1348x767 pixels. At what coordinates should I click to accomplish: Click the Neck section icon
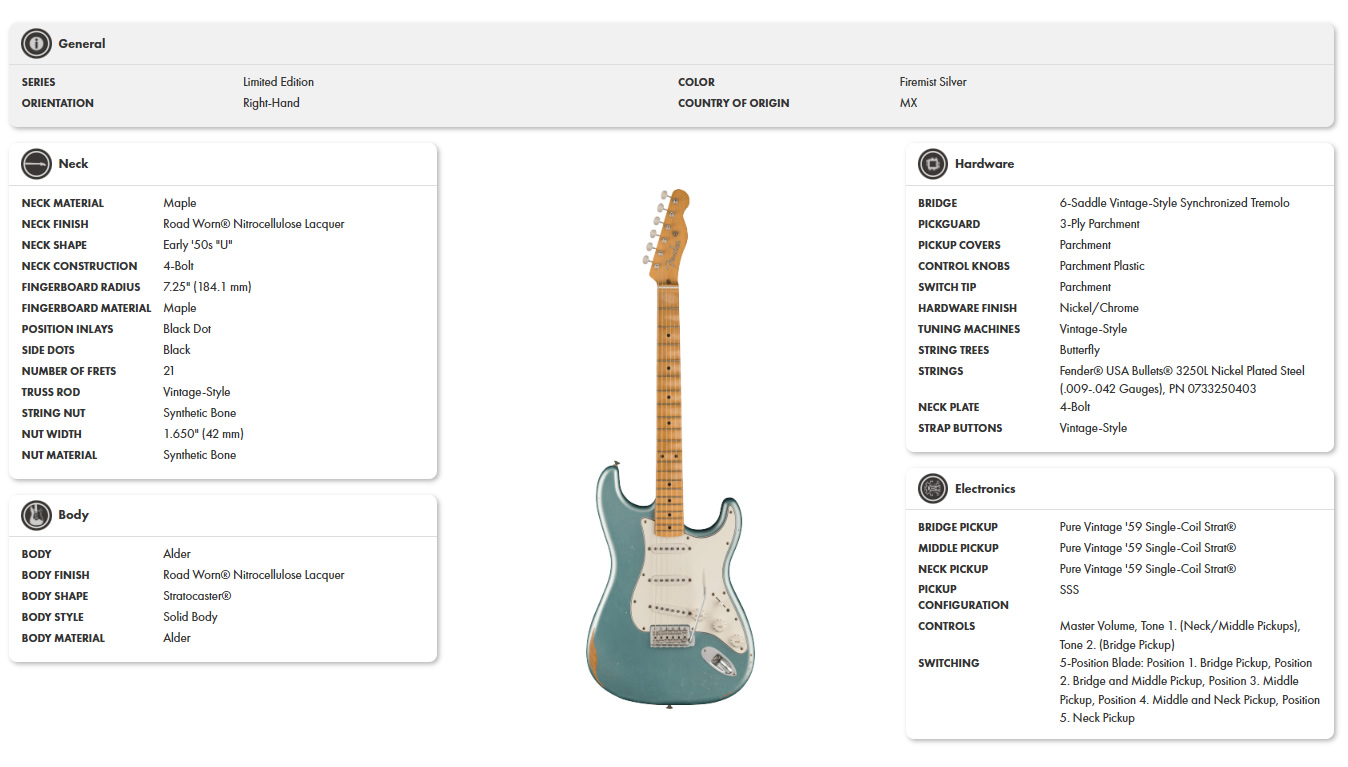(x=36, y=164)
